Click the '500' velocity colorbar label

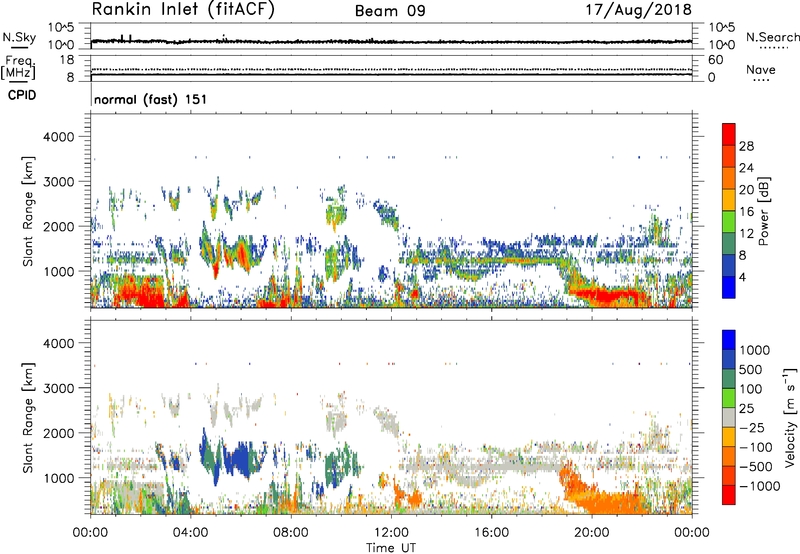click(x=751, y=370)
